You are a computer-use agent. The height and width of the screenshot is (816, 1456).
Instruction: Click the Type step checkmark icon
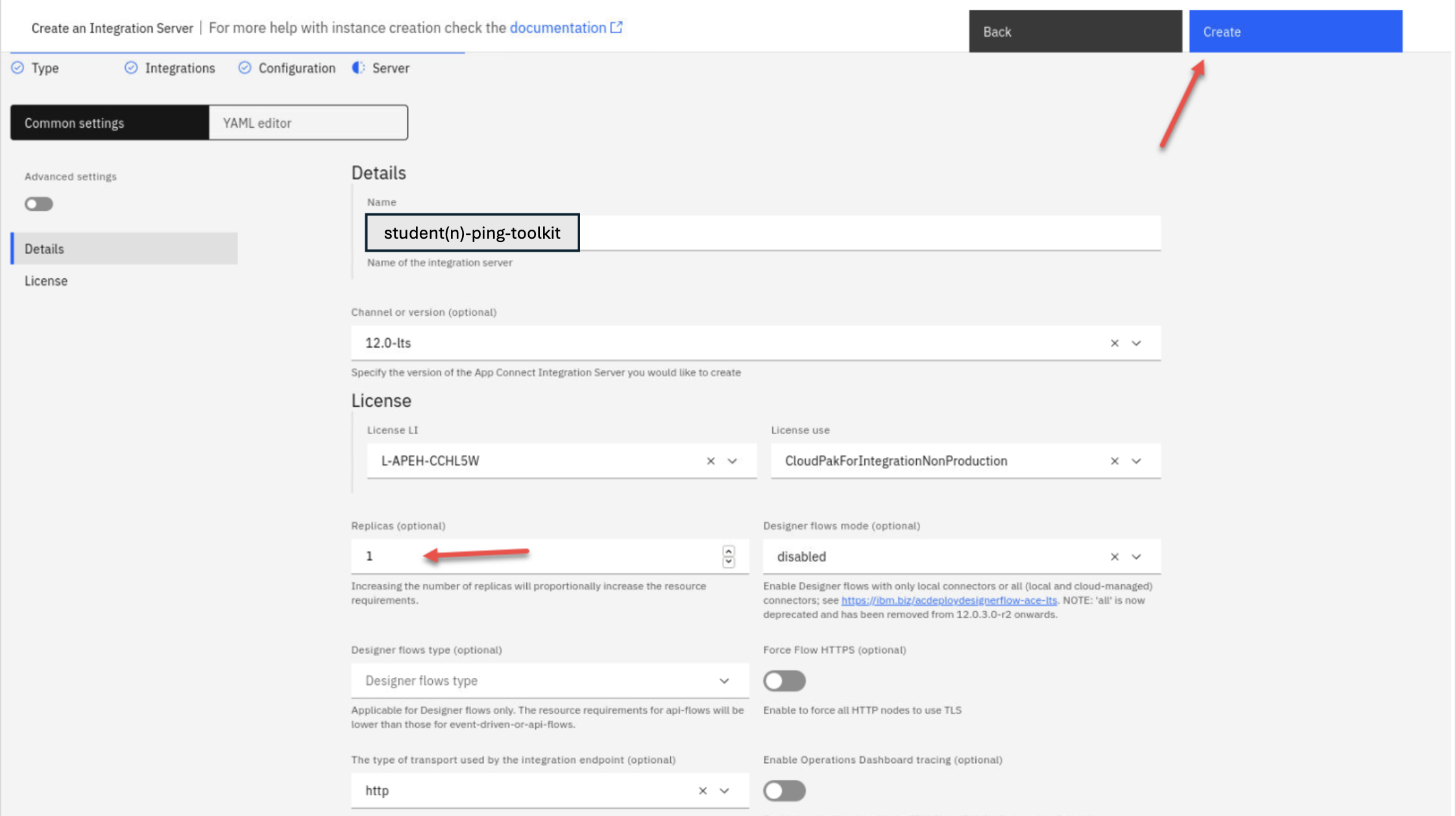[x=18, y=68]
